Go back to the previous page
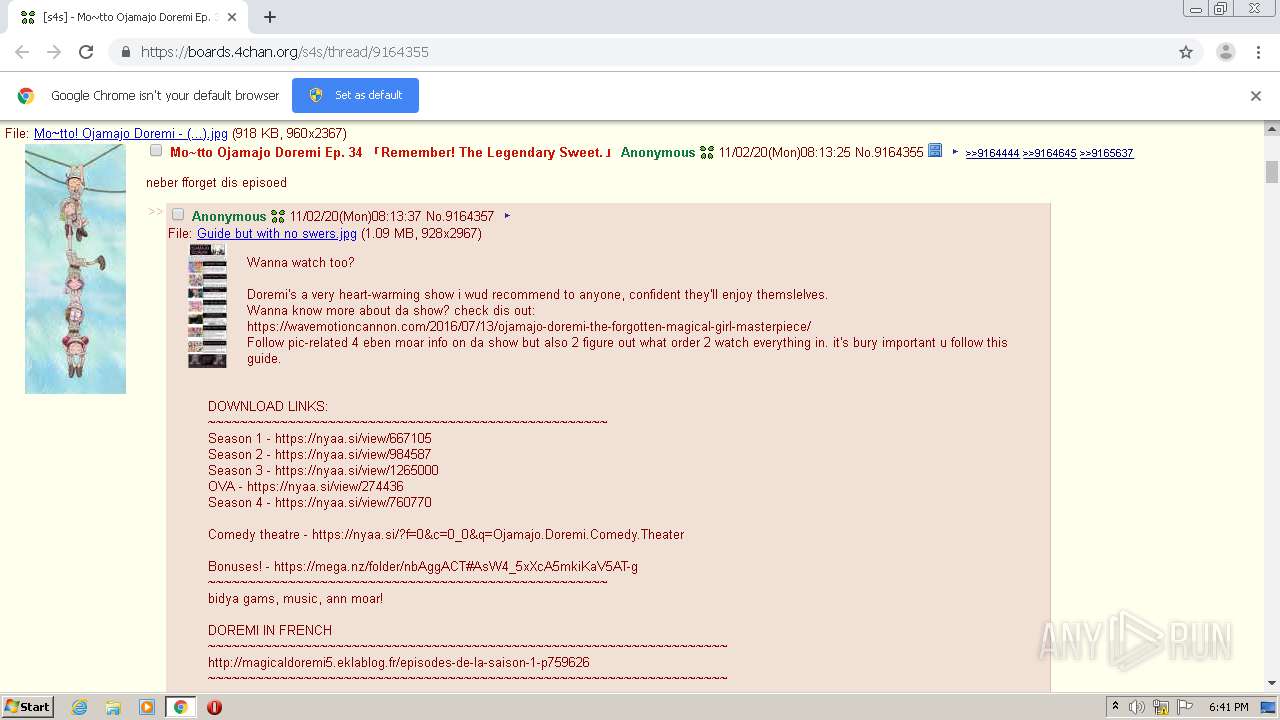 coord(22,52)
